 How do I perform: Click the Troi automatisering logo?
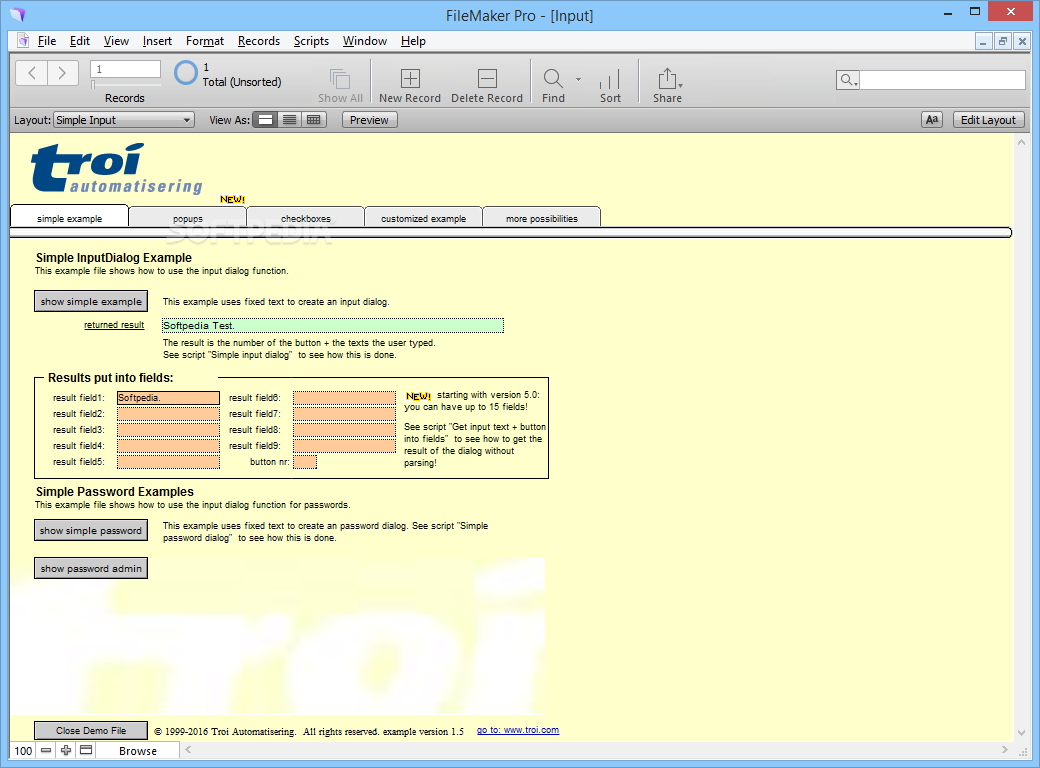117,168
